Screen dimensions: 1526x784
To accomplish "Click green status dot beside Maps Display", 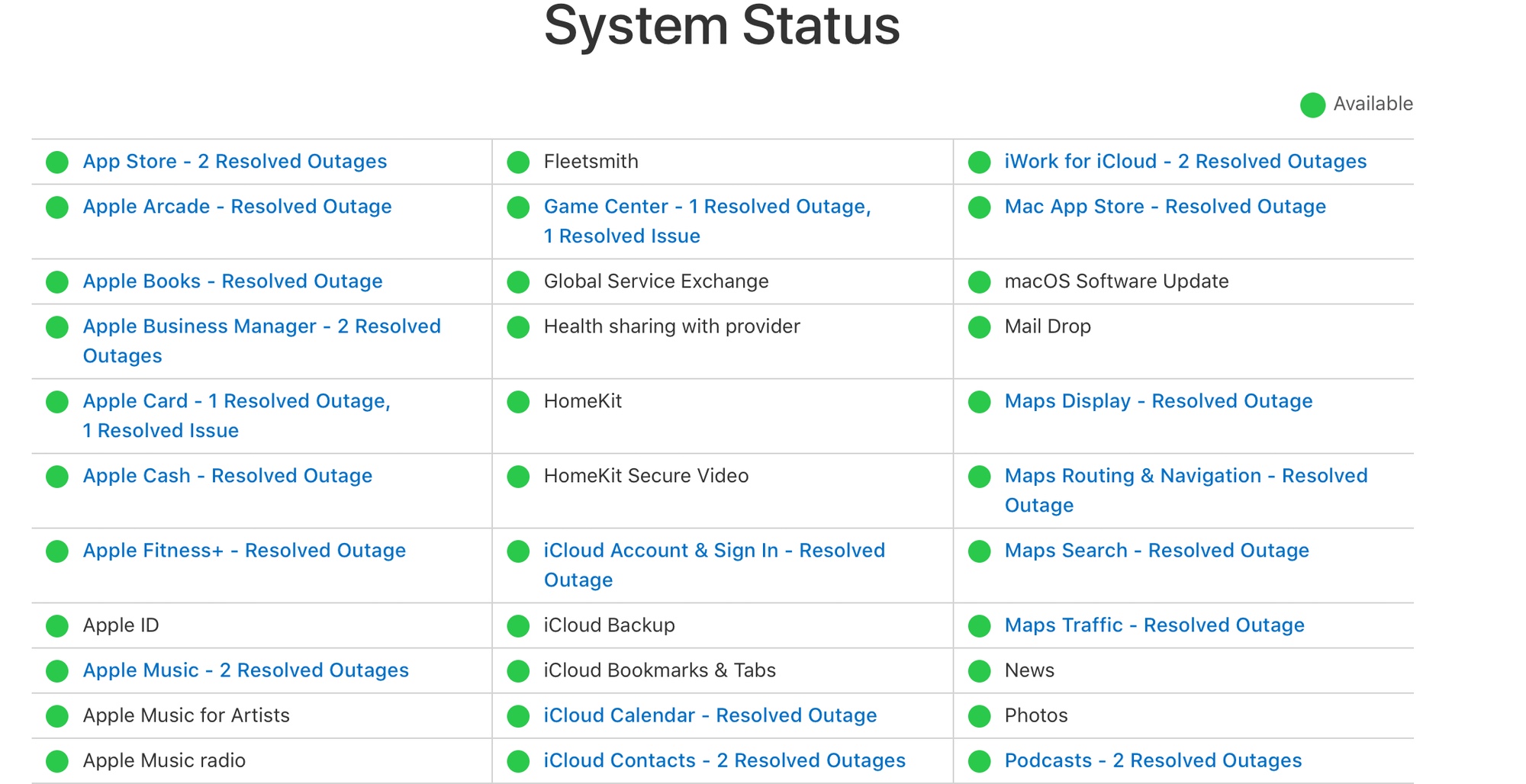I will (x=979, y=402).
